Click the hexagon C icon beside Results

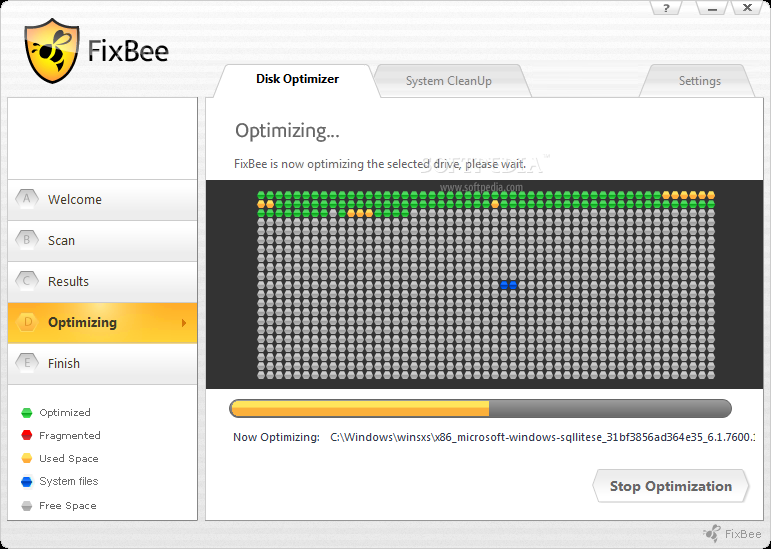point(27,281)
